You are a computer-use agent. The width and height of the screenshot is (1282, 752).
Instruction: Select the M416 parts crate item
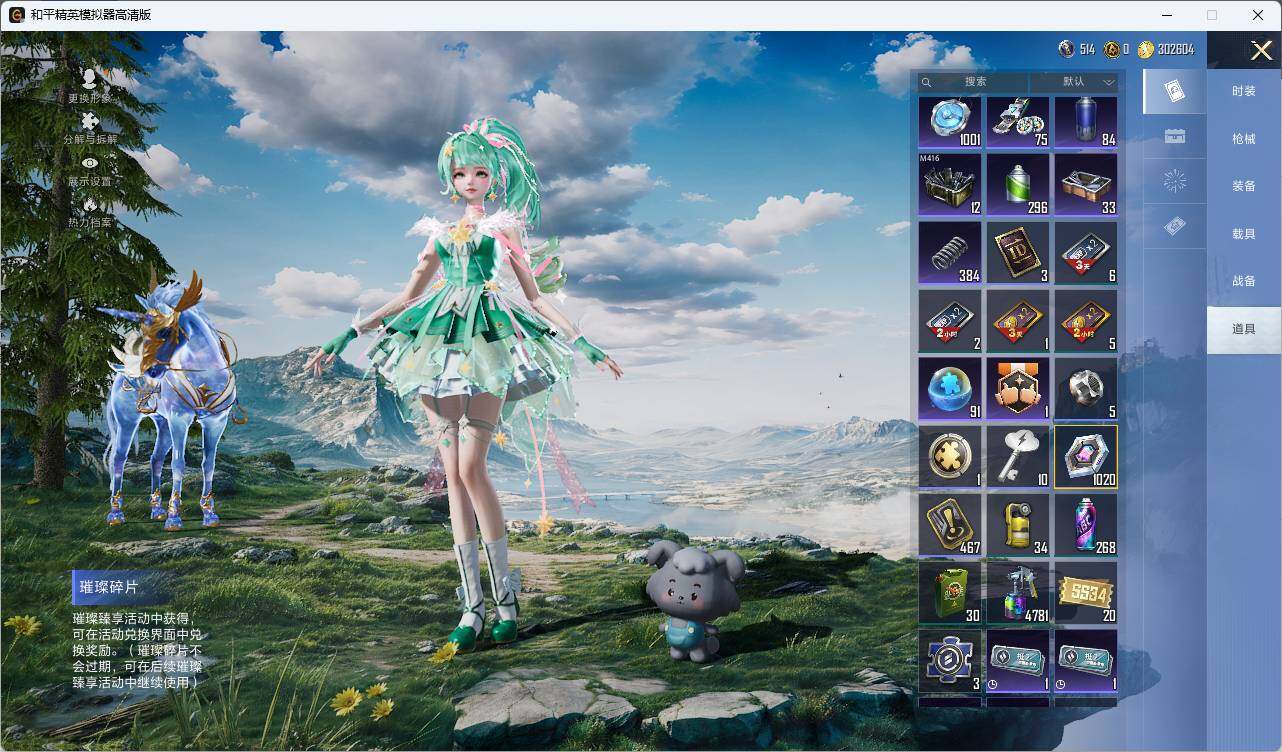pyautogui.click(x=950, y=184)
